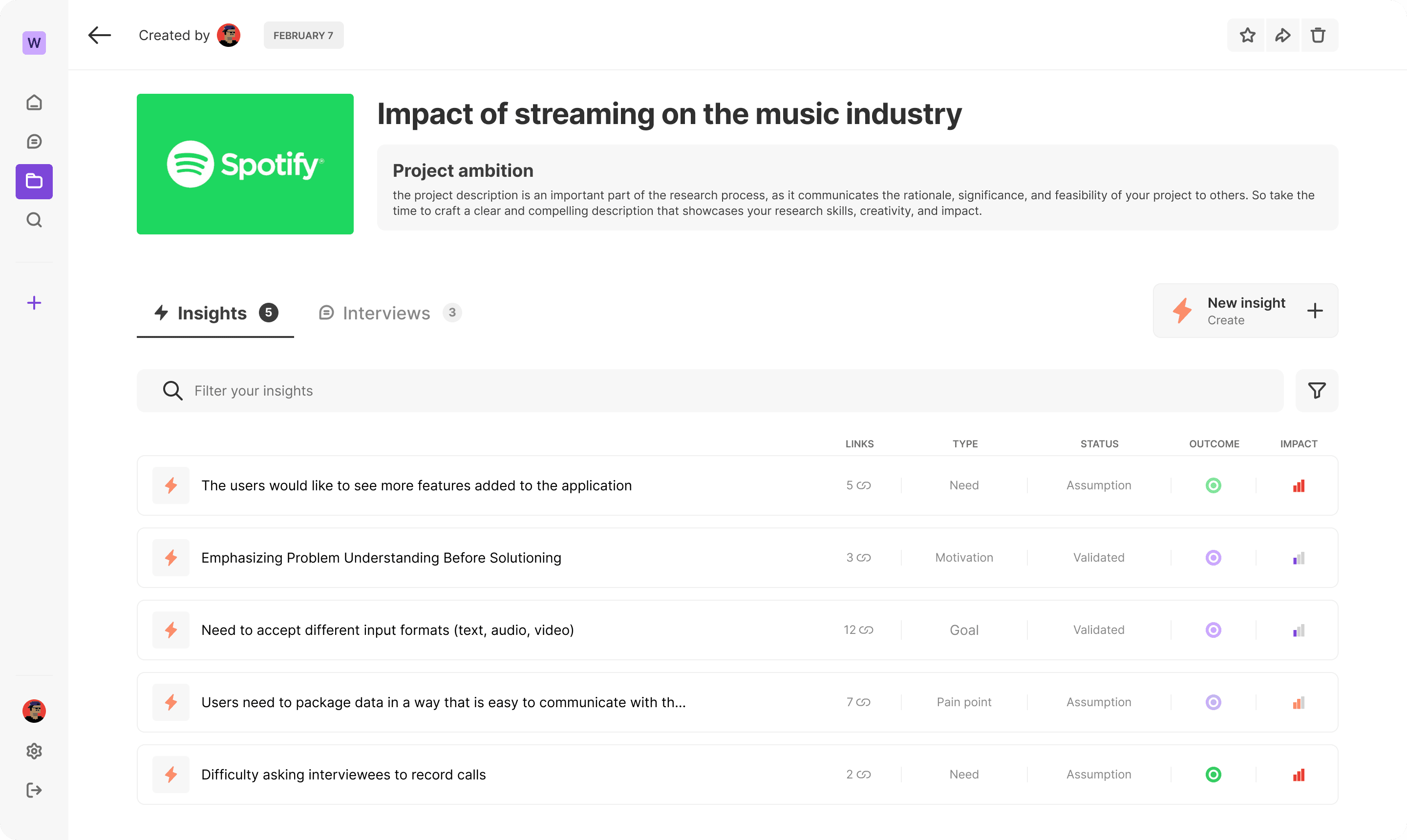The image size is (1407, 840).
Task: Click the TYPE column header
Action: pyautogui.click(x=965, y=444)
